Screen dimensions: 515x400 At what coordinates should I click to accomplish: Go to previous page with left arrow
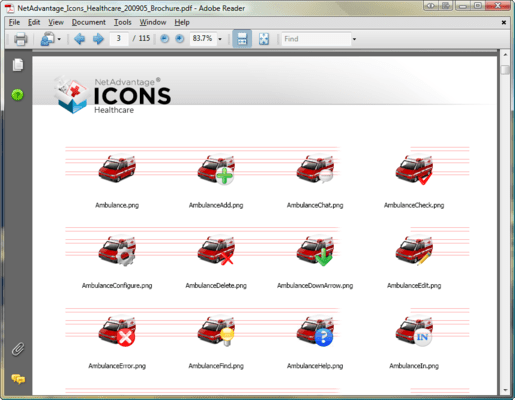click(79, 39)
